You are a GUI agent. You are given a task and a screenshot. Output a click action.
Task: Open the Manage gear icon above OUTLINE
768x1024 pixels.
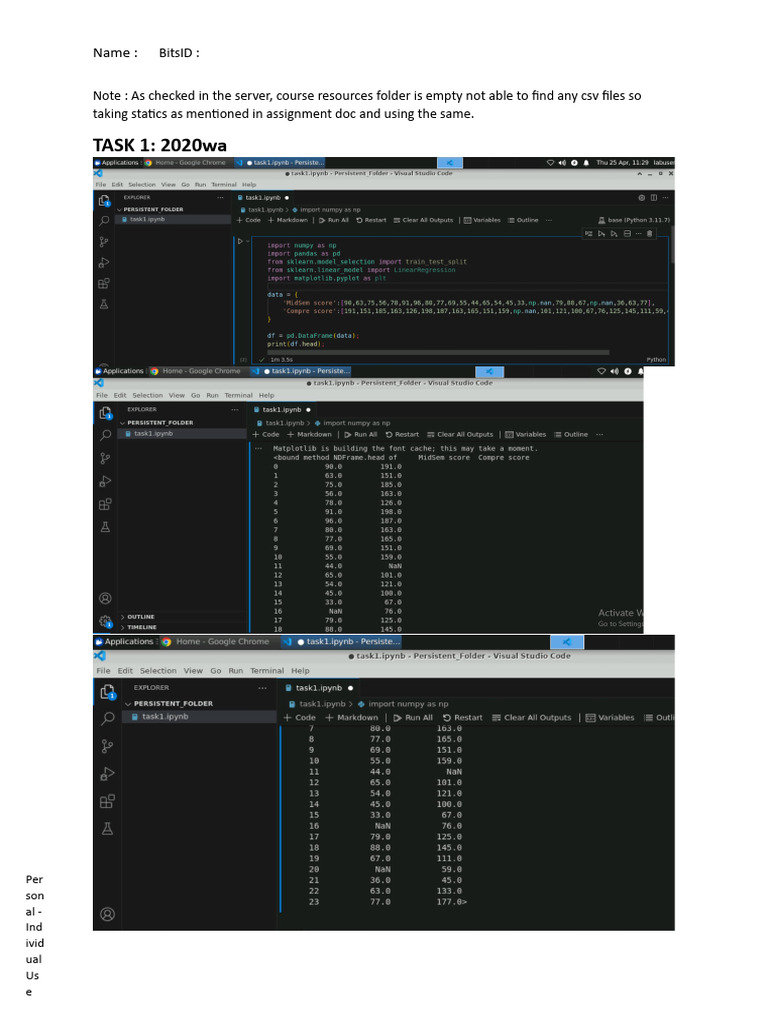[x=106, y=620]
